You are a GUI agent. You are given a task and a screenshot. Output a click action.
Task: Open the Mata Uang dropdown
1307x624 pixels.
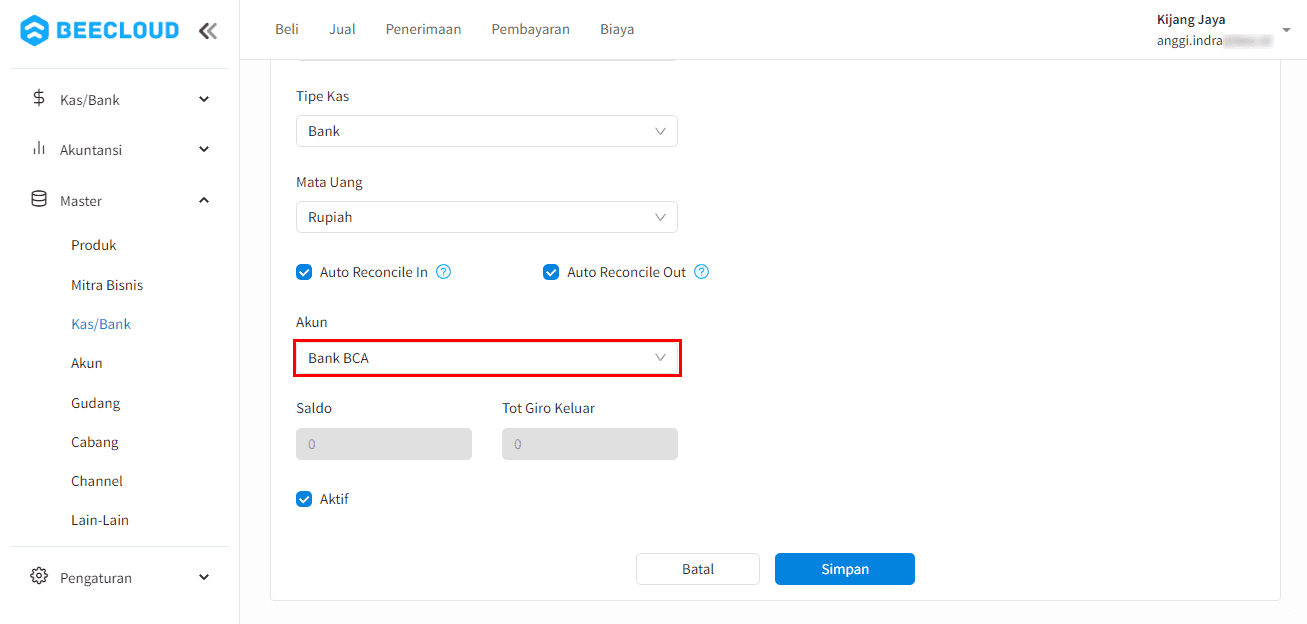486,217
